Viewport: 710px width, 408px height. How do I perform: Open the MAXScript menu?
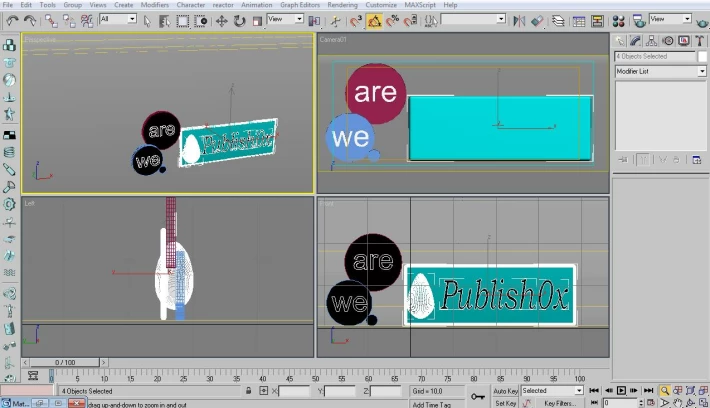(x=420, y=5)
